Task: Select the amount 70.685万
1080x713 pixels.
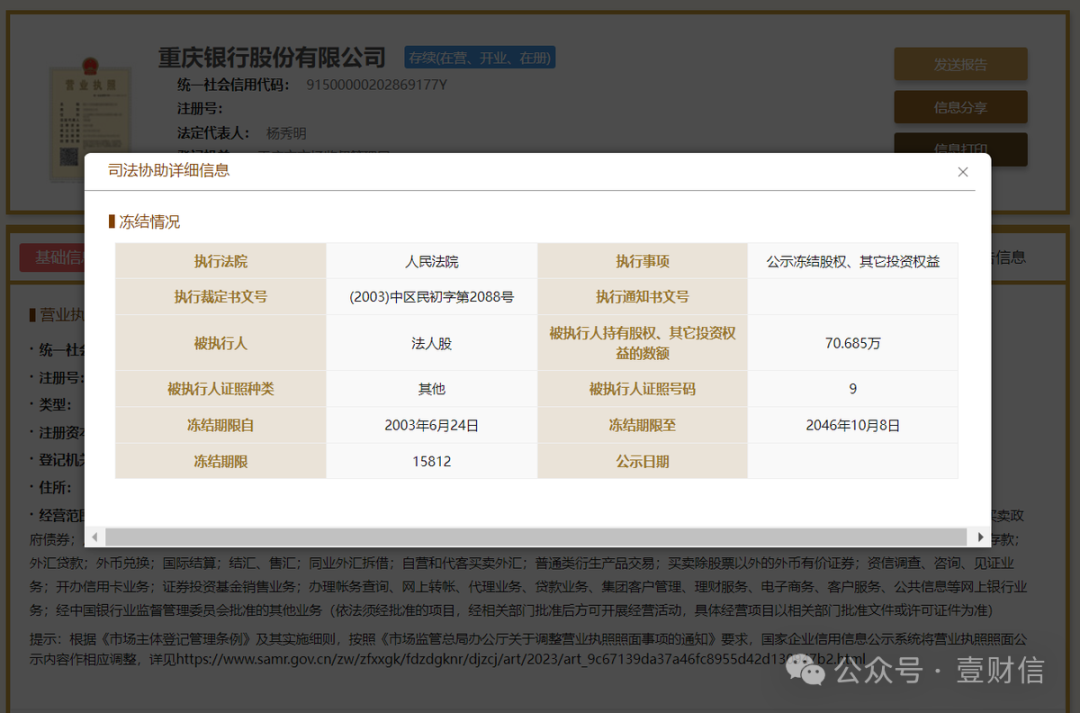Action: tap(853, 343)
